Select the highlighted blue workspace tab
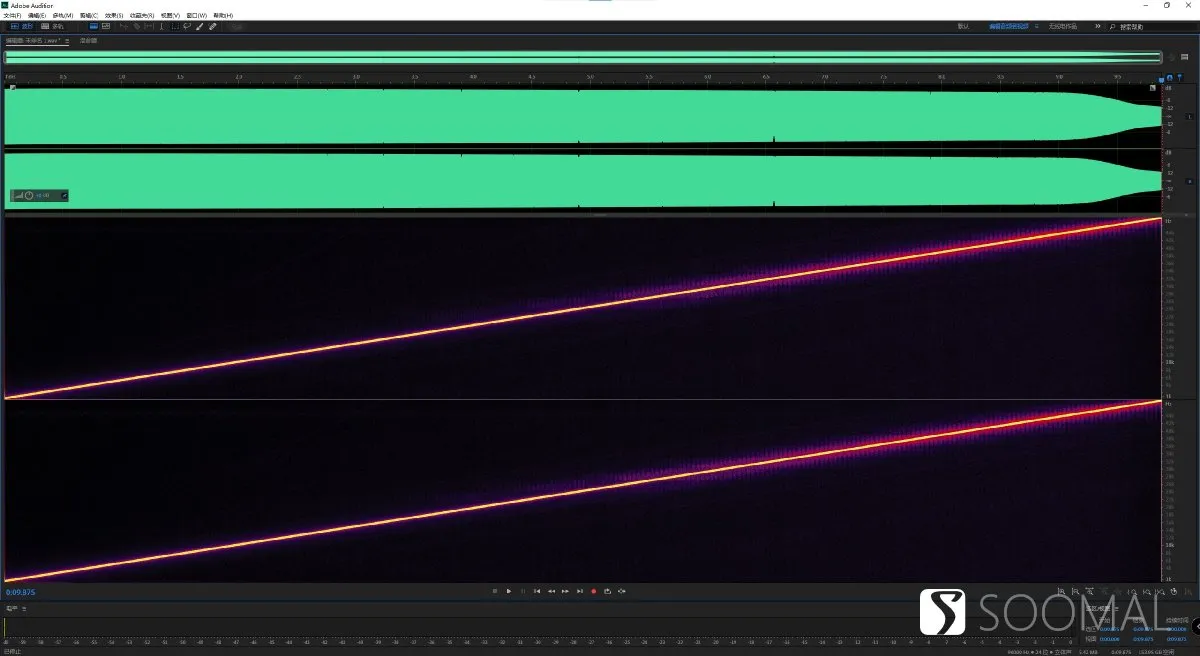The width and height of the screenshot is (1200, 656). 1008,26
